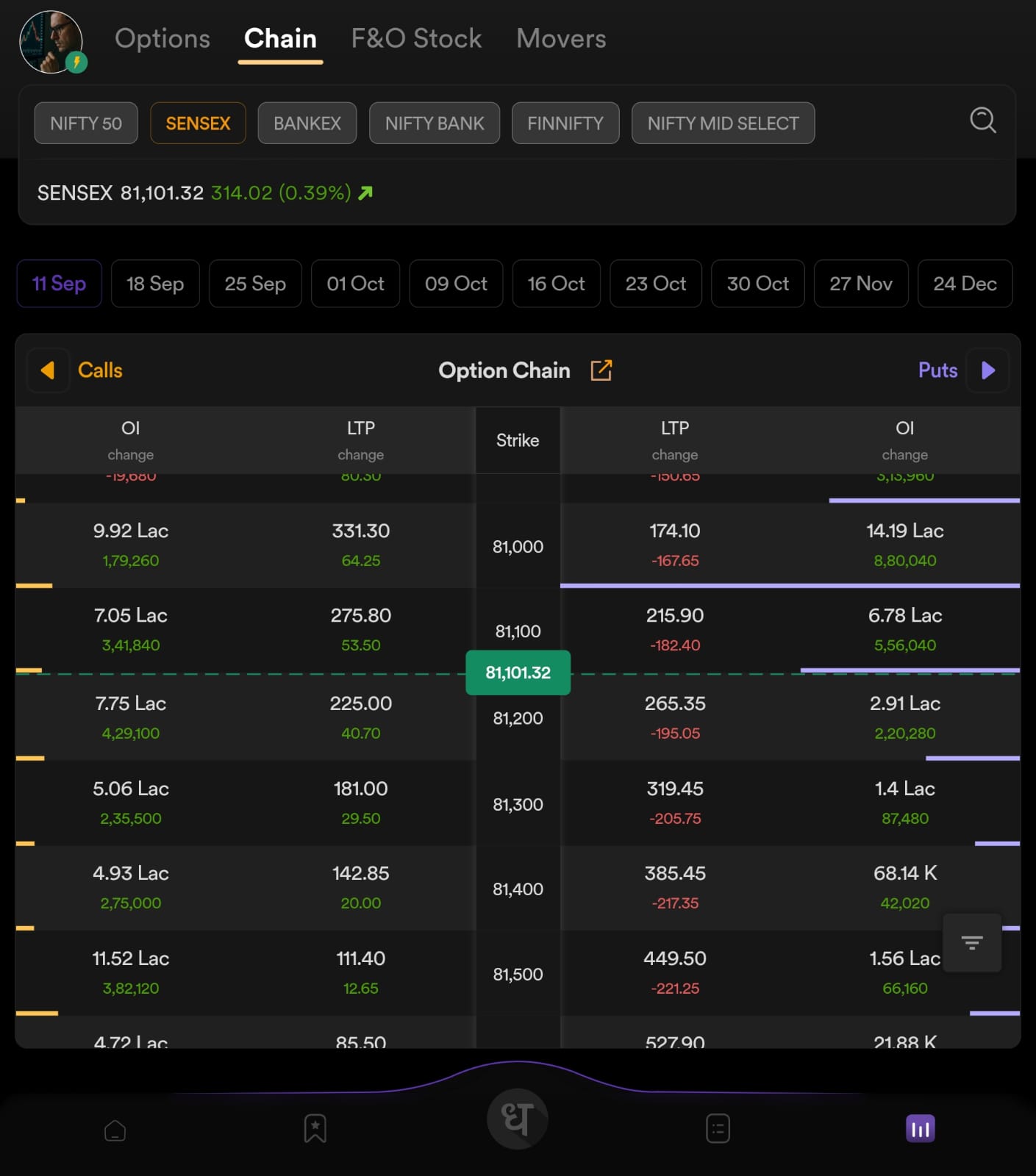1036x1176 pixels.
Task: Click the 81,000 strike price row
Action: (x=518, y=546)
